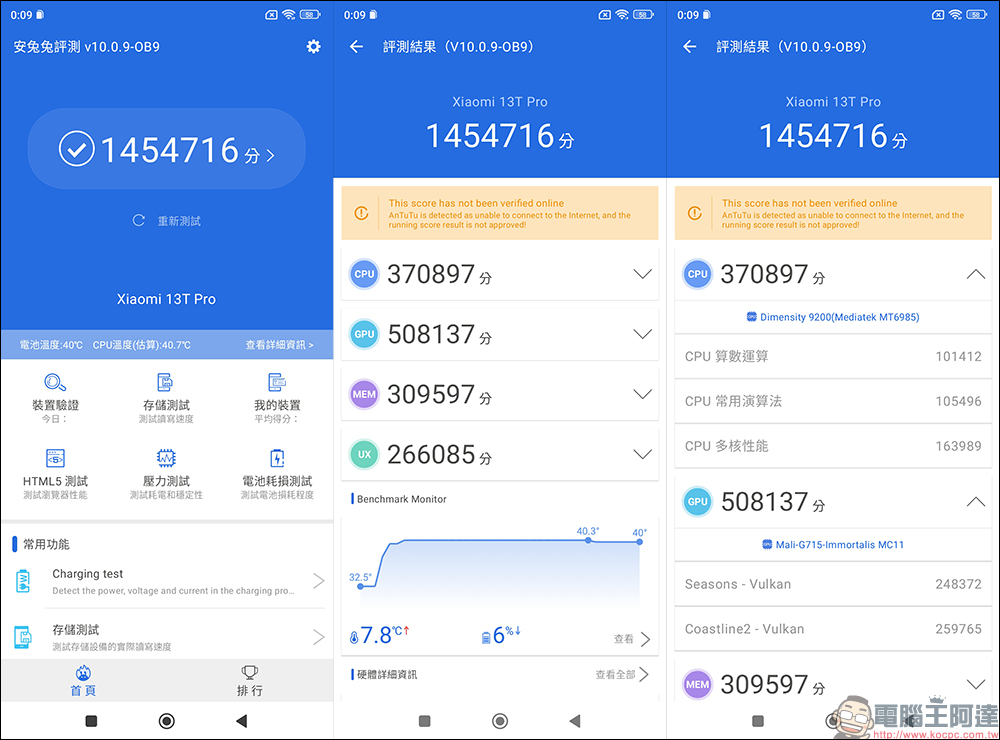
Task: Switch to the 首頁 home tab
Action: [84, 681]
